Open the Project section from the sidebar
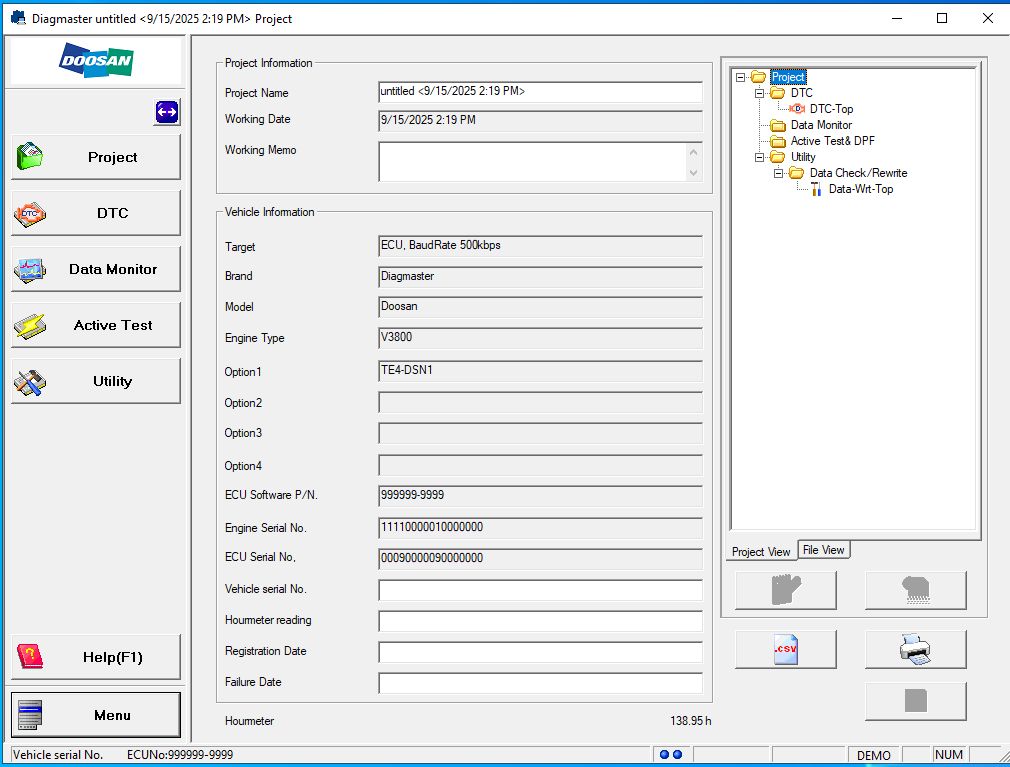 tap(96, 157)
